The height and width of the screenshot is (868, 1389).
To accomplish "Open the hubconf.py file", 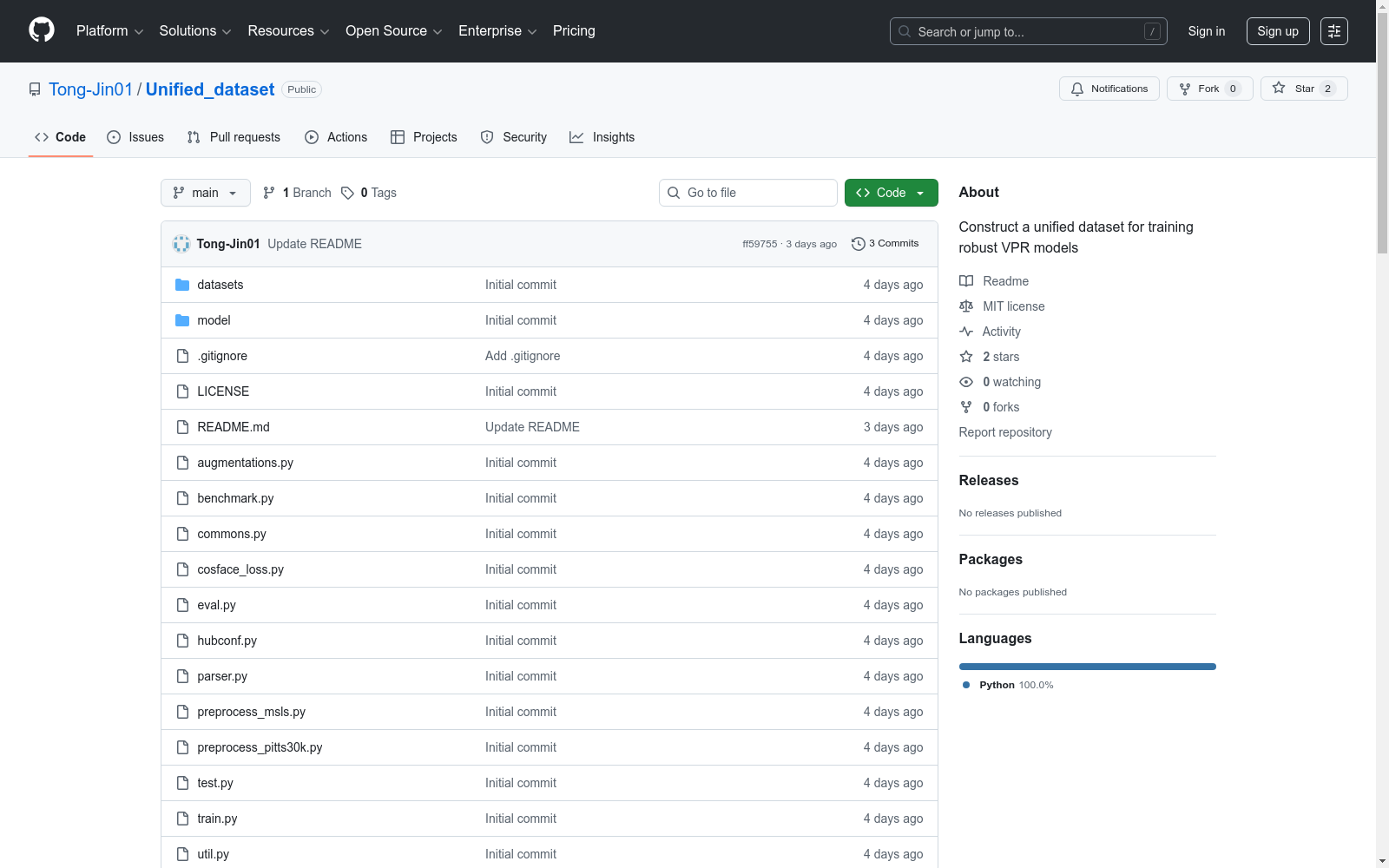I will [227, 641].
